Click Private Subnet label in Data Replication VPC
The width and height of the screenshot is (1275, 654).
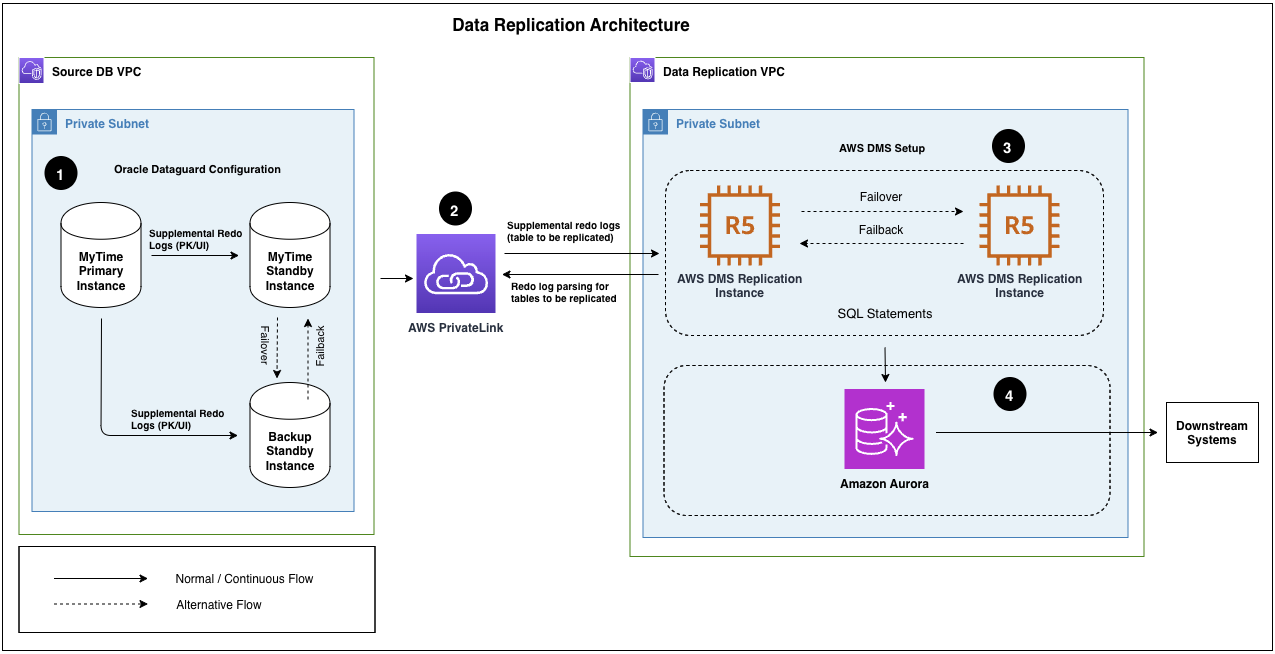[x=718, y=124]
